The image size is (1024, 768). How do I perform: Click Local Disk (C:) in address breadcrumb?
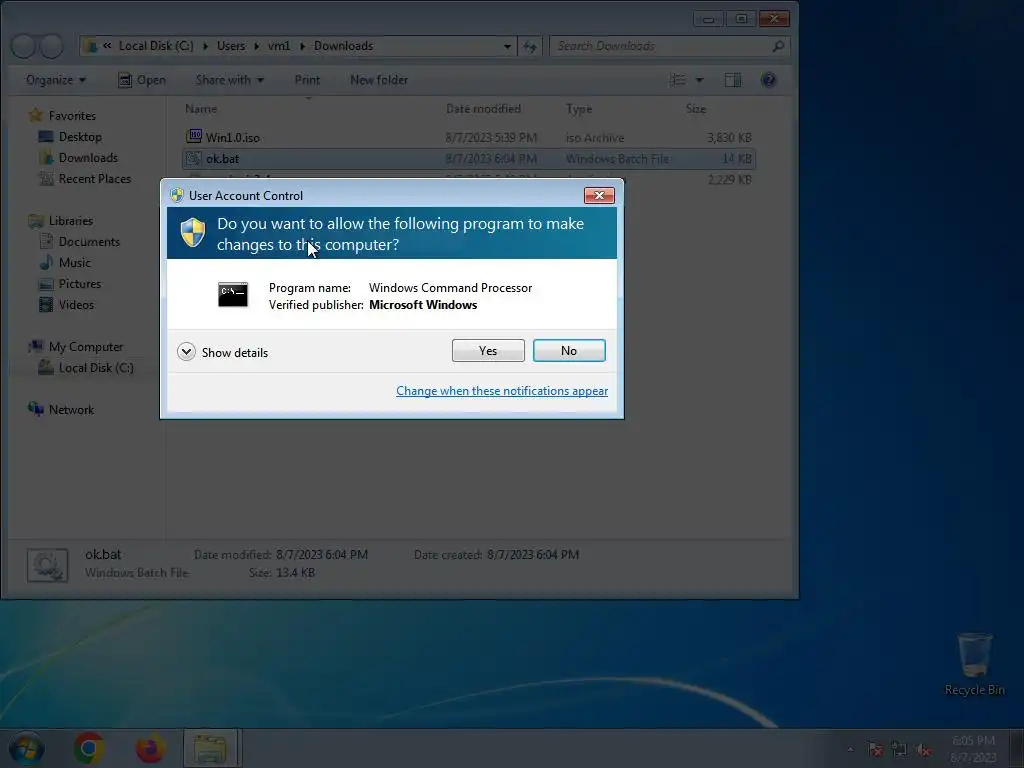(x=156, y=46)
